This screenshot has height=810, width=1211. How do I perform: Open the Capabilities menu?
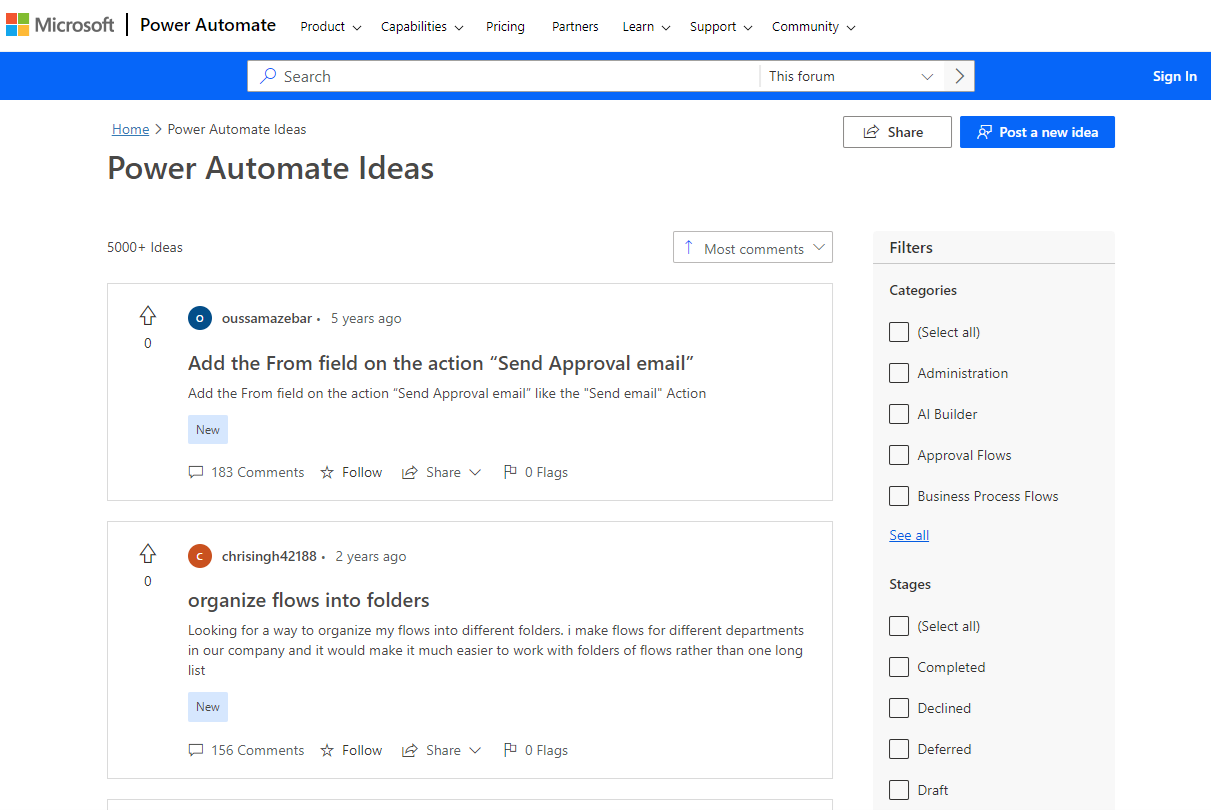point(422,27)
